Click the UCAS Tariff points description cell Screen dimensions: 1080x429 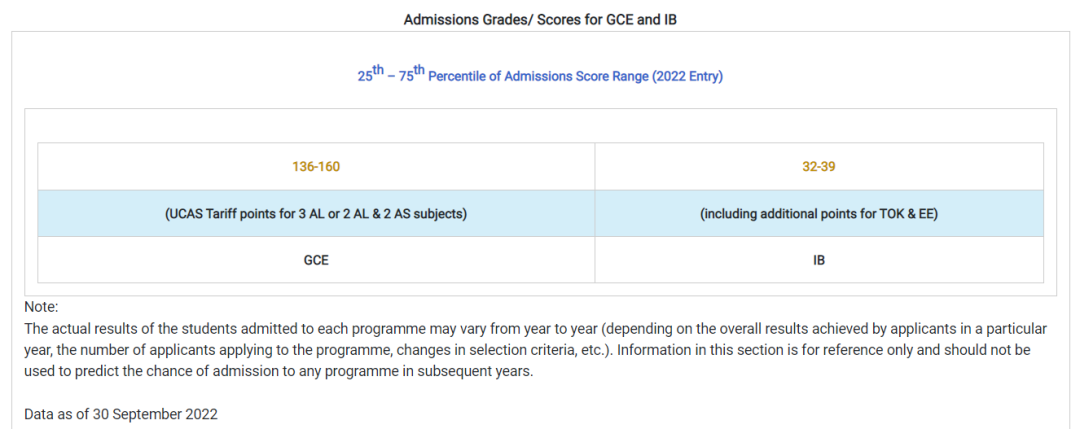click(316, 214)
